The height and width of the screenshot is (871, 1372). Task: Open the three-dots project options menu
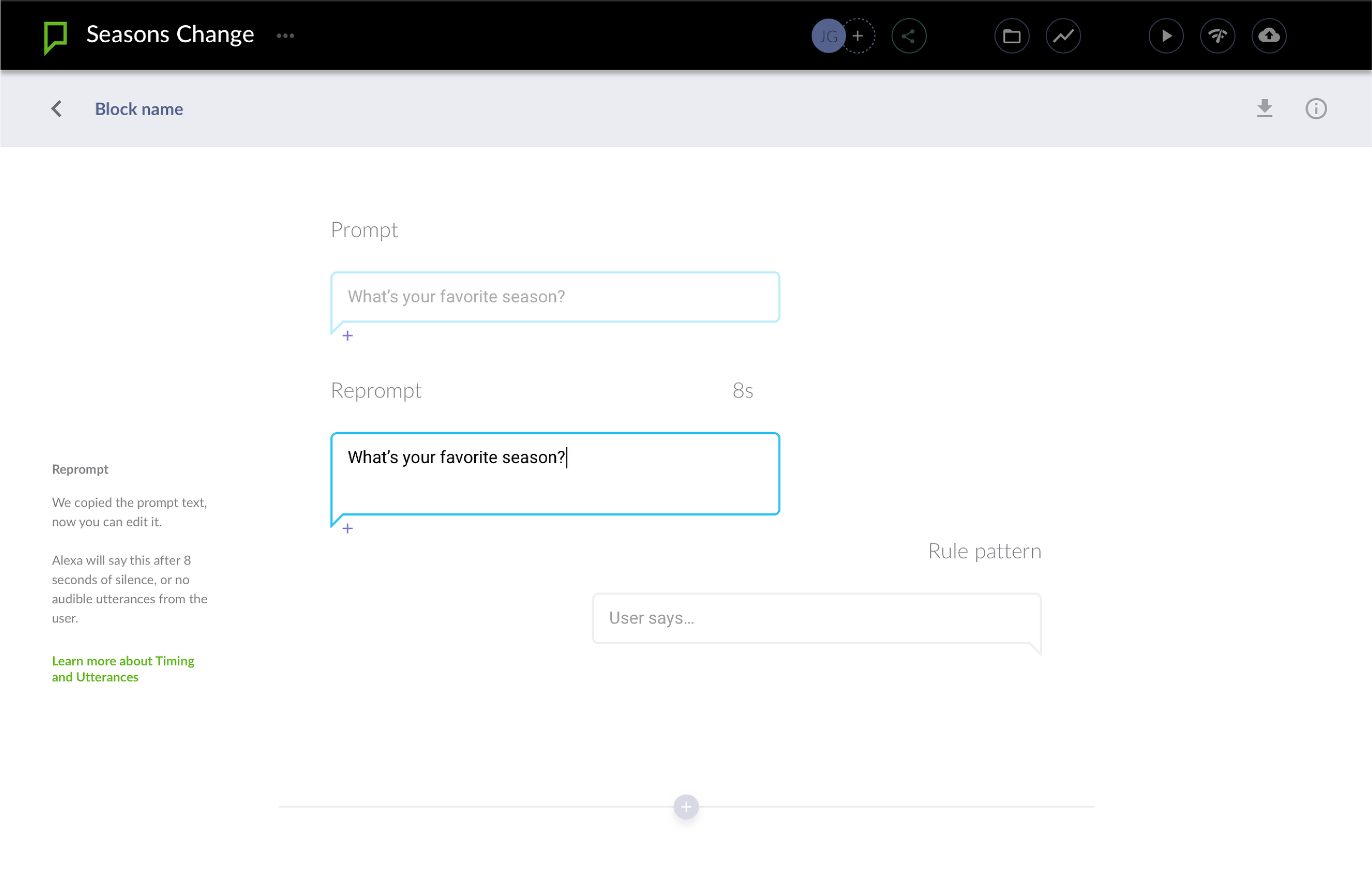pyautogui.click(x=285, y=36)
